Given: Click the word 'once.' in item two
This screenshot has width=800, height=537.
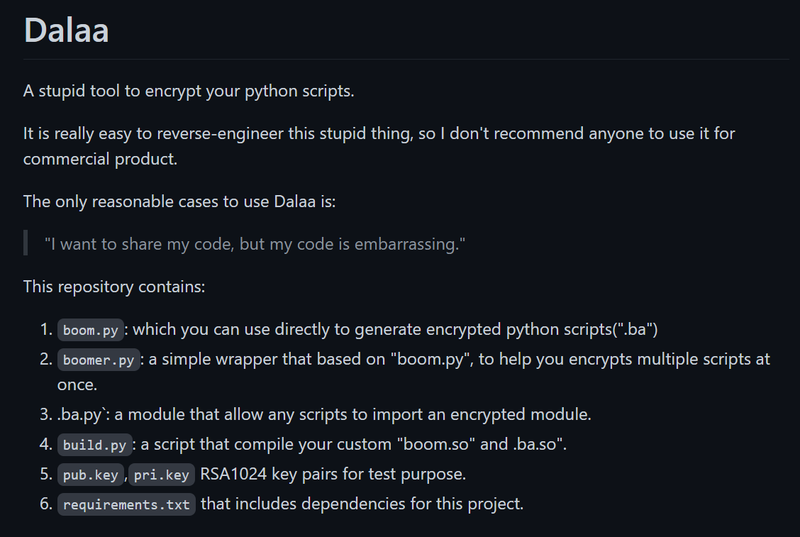Looking at the screenshot, I should [x=77, y=385].
